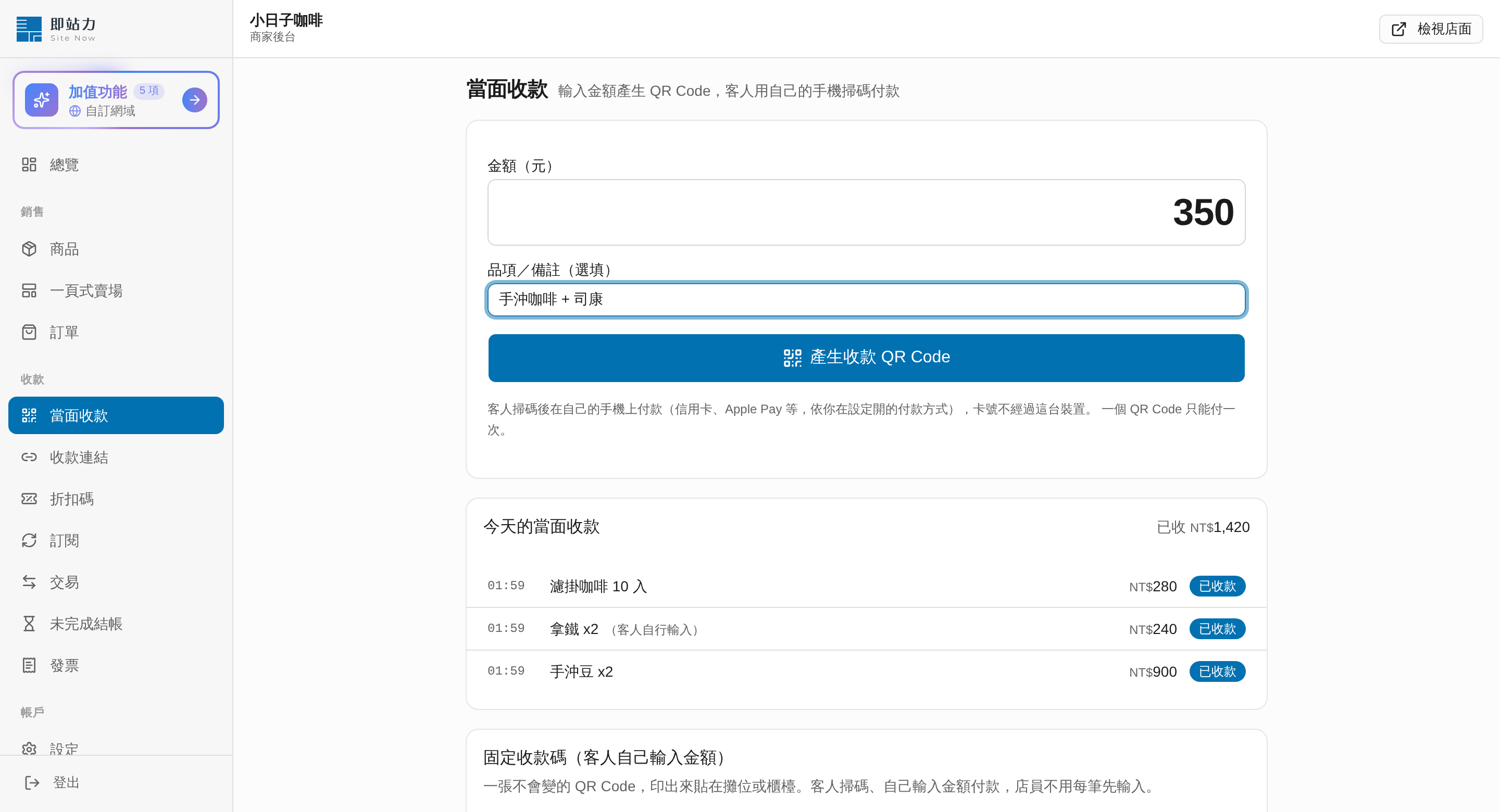Screen dimensions: 1500x812
Task: Click the 設定 gear icon
Action: pyautogui.click(x=29, y=748)
